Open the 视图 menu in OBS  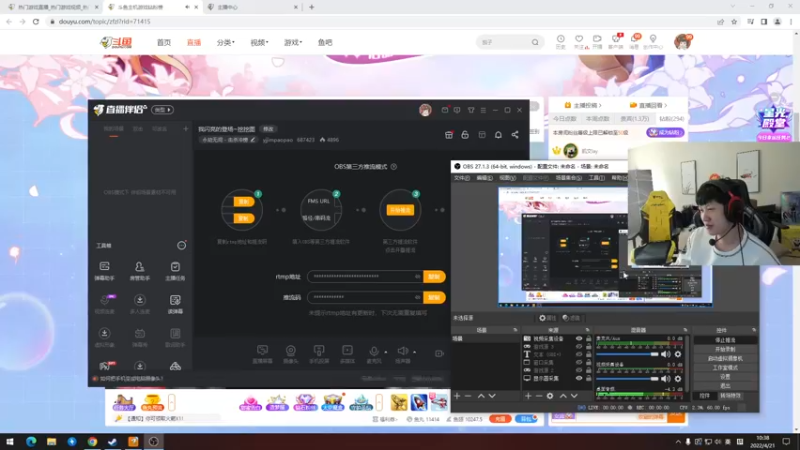pyautogui.click(x=507, y=178)
